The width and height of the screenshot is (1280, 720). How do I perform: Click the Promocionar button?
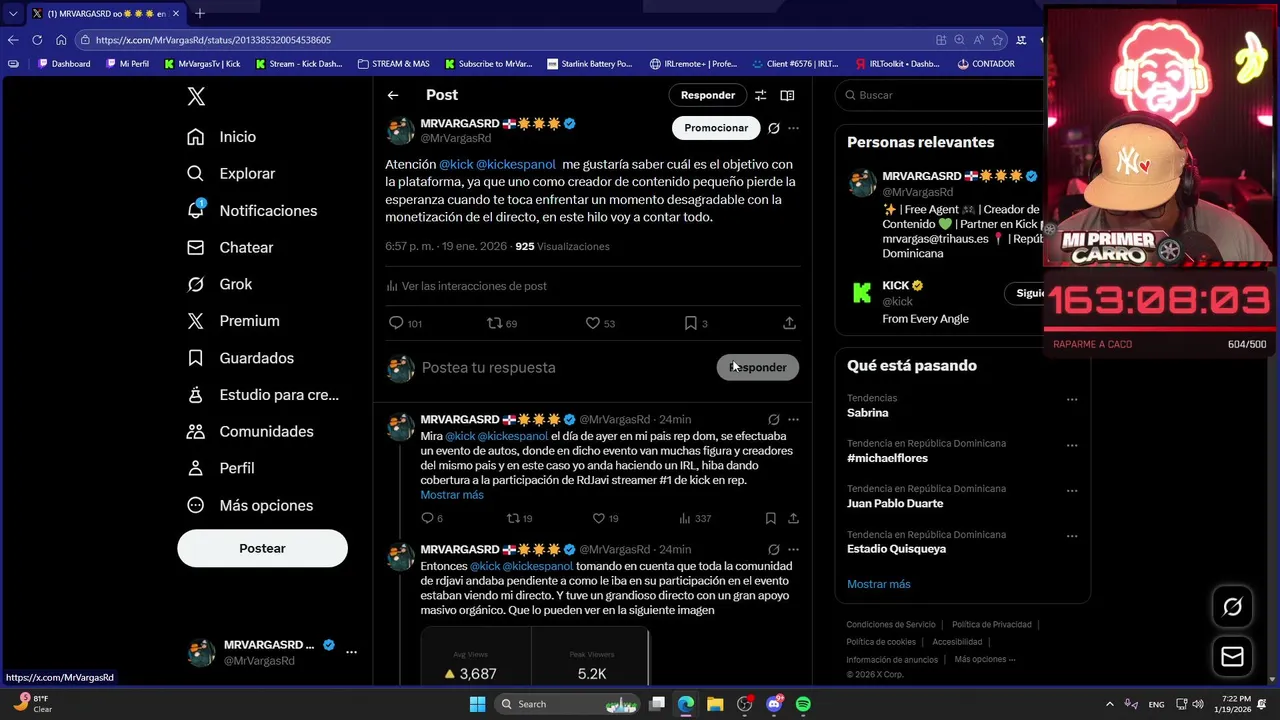point(716,128)
